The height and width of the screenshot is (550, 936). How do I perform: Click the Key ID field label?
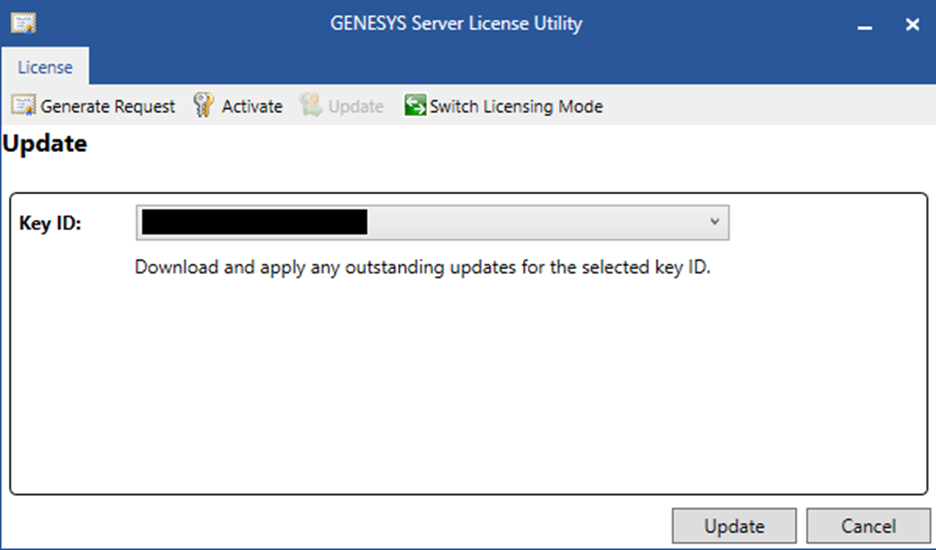50,222
